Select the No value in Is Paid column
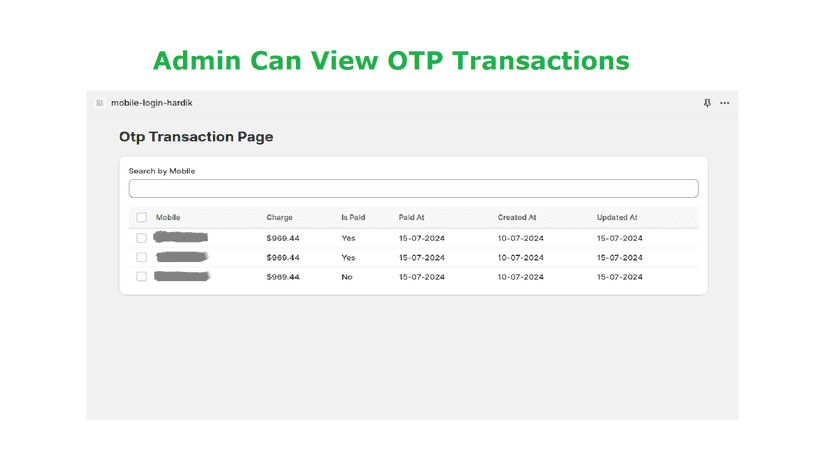The height and width of the screenshot is (466, 828). point(347,277)
